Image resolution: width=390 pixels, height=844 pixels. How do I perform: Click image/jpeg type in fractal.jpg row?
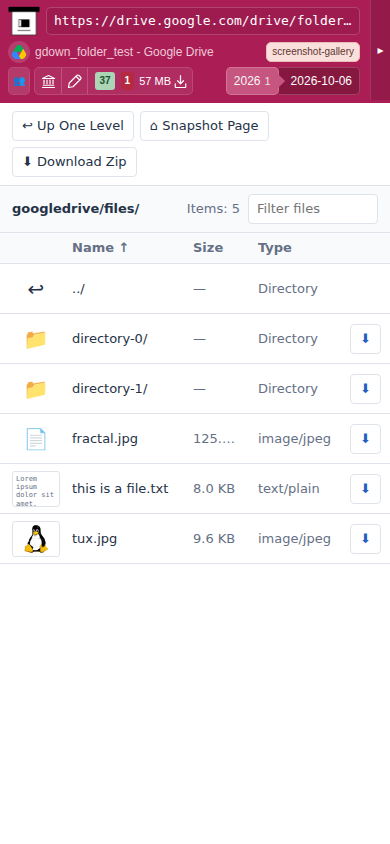(x=294, y=439)
